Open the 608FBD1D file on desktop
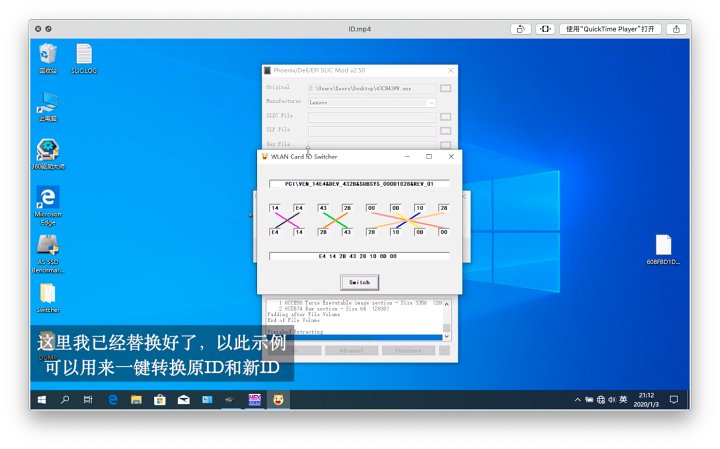 tap(663, 250)
